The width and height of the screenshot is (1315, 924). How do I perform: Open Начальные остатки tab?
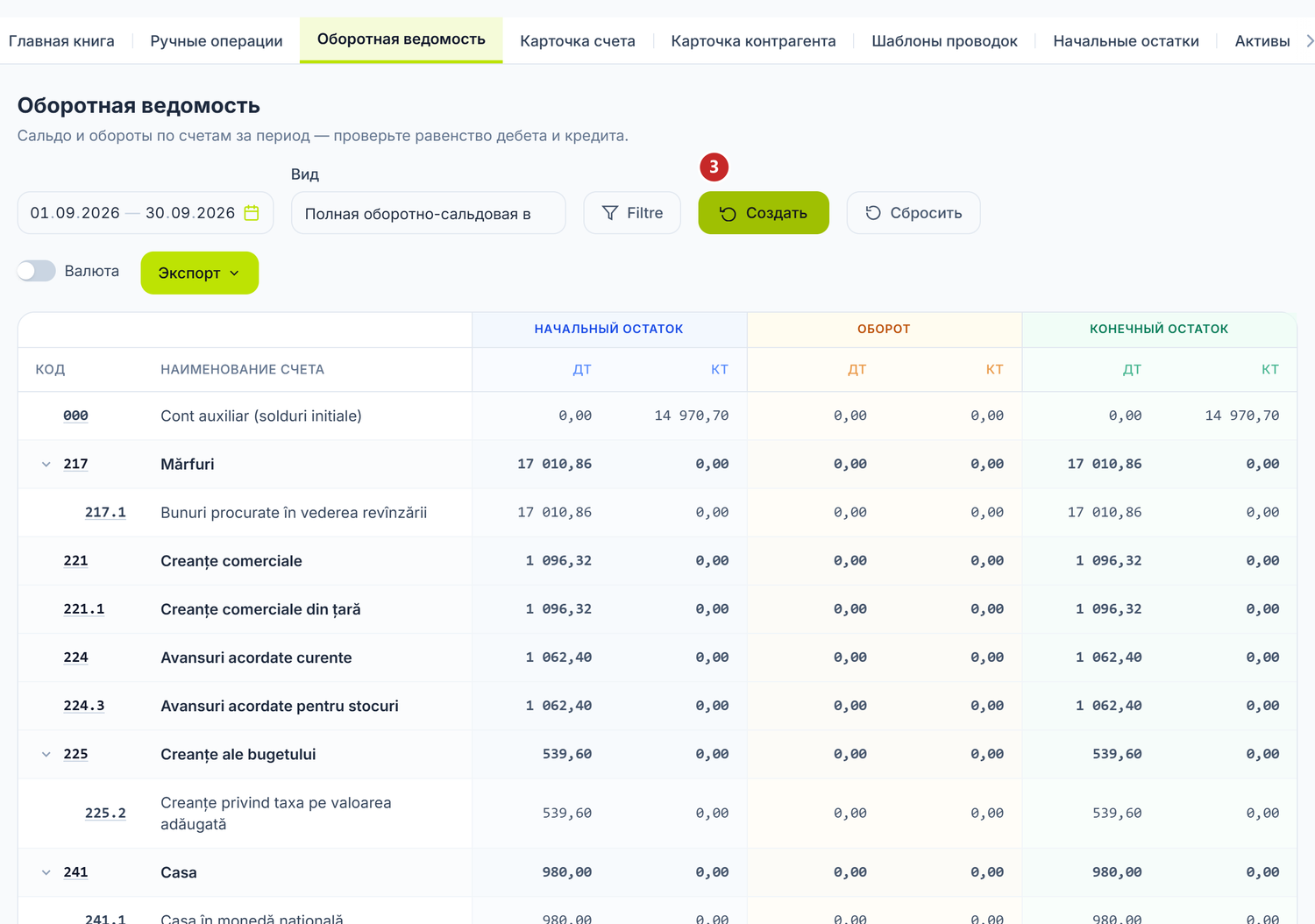coord(1126,41)
